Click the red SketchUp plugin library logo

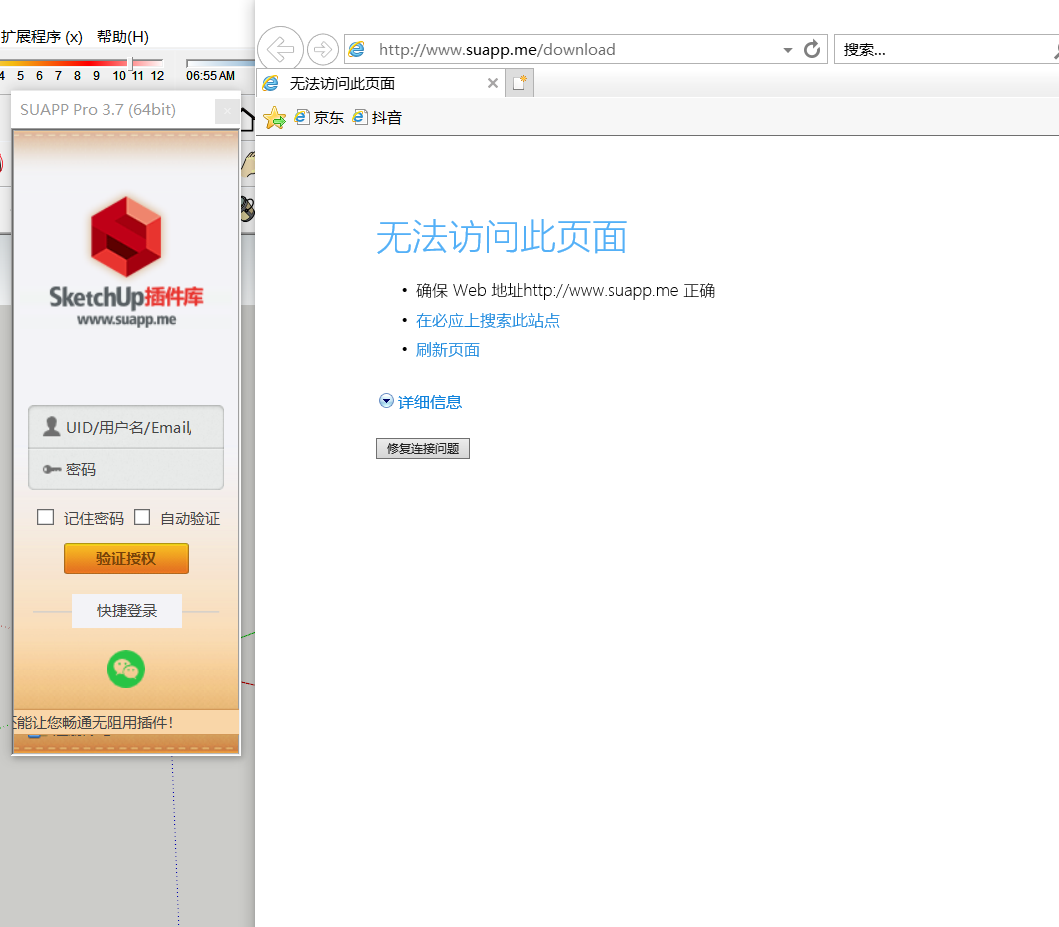tap(126, 236)
